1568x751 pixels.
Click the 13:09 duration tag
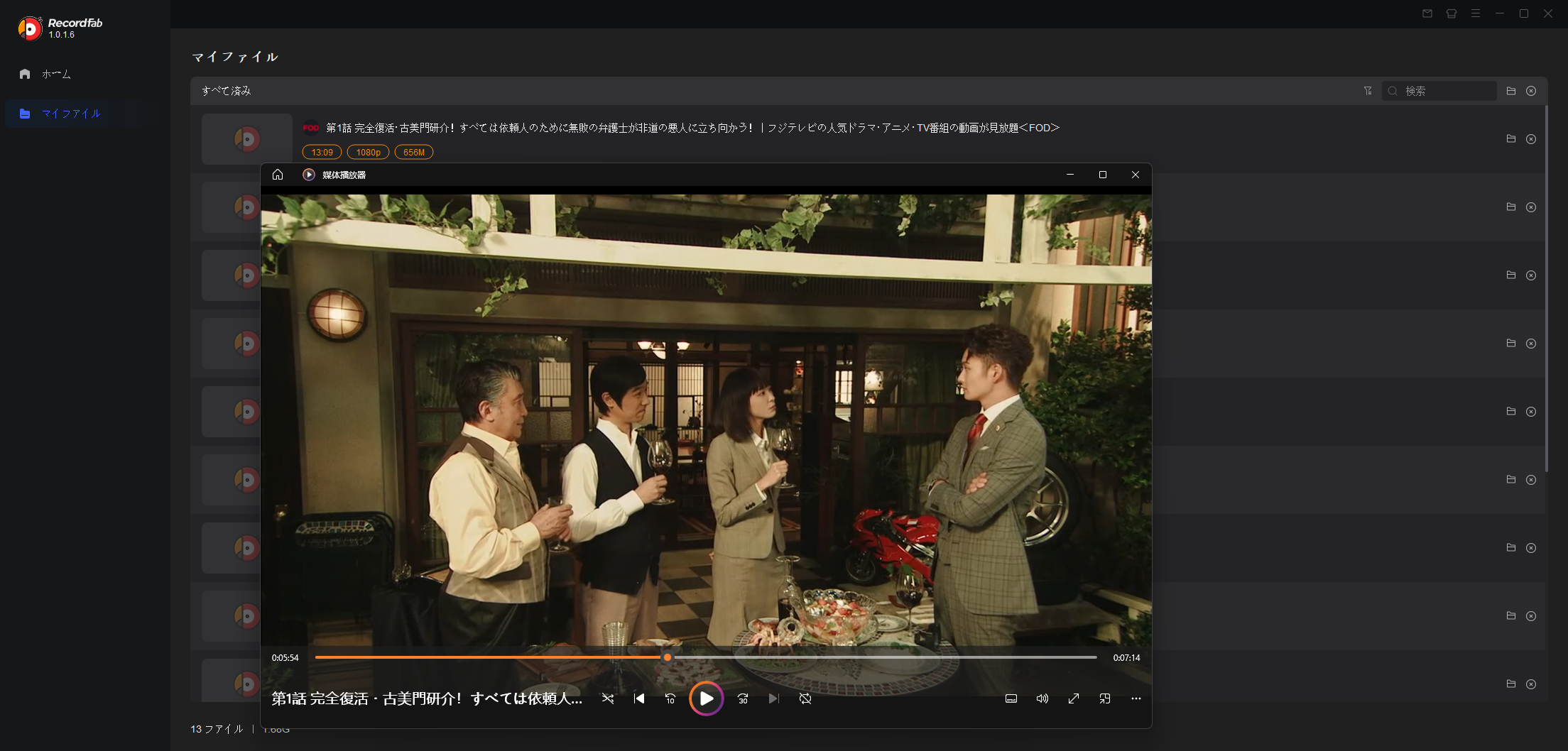click(322, 152)
